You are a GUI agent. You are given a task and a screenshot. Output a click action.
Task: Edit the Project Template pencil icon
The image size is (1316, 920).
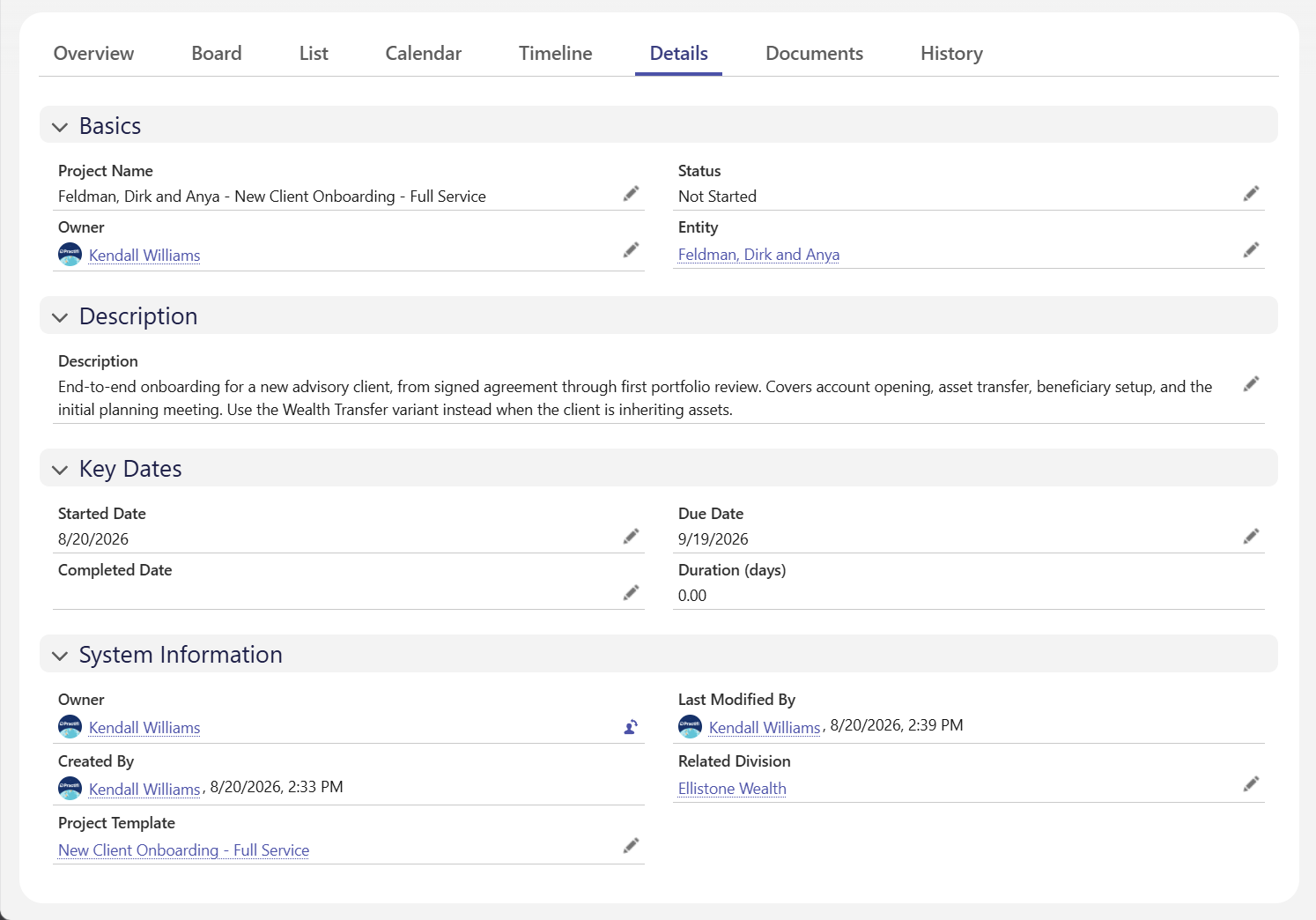point(631,846)
